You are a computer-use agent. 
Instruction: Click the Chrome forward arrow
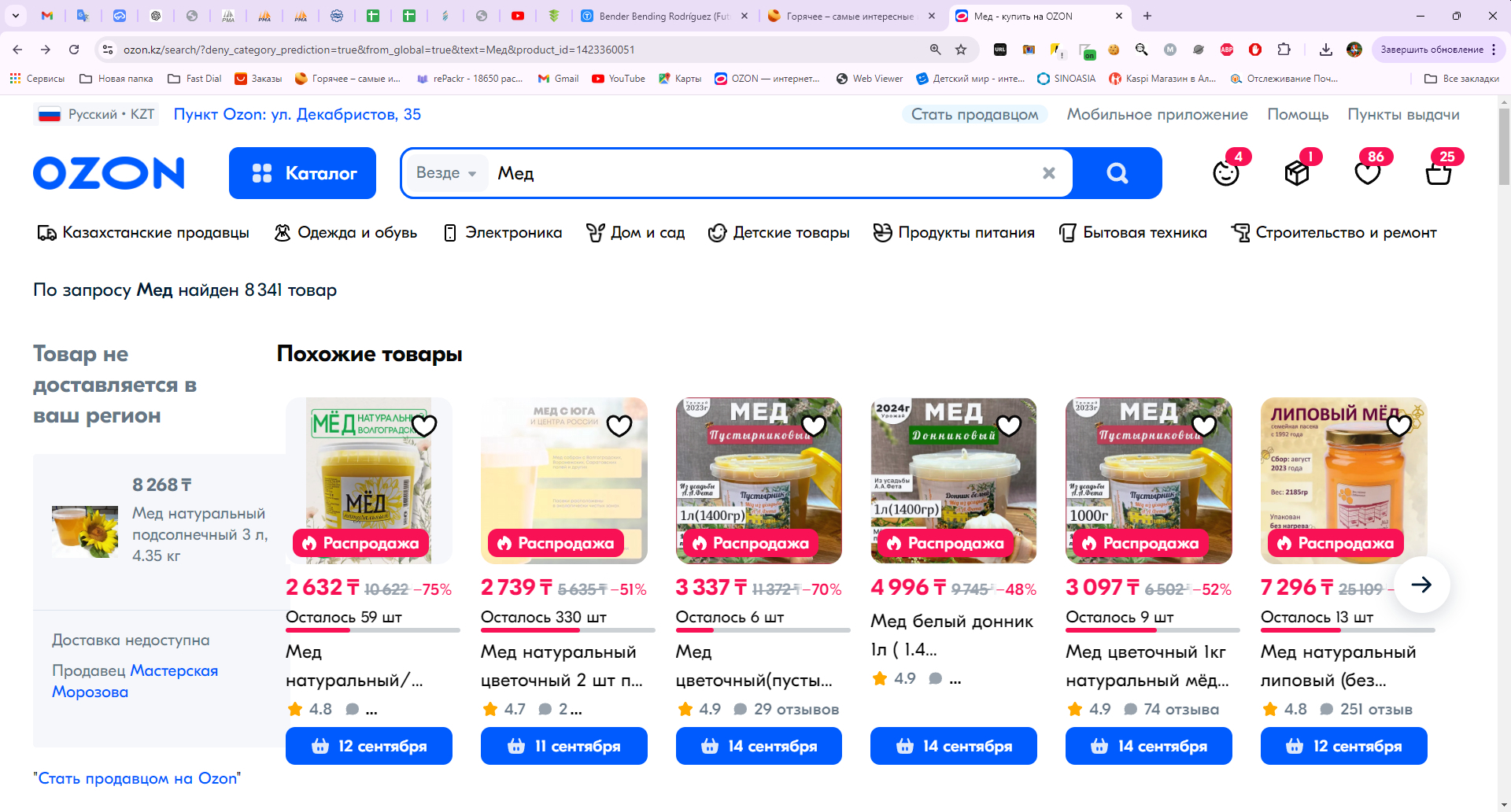coord(46,50)
